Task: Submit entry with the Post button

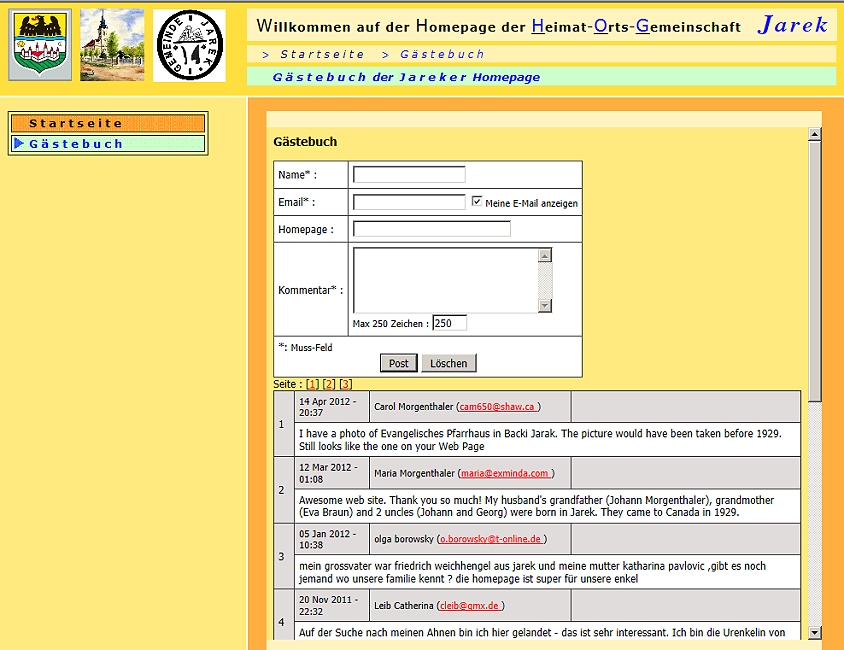Action: [398, 363]
